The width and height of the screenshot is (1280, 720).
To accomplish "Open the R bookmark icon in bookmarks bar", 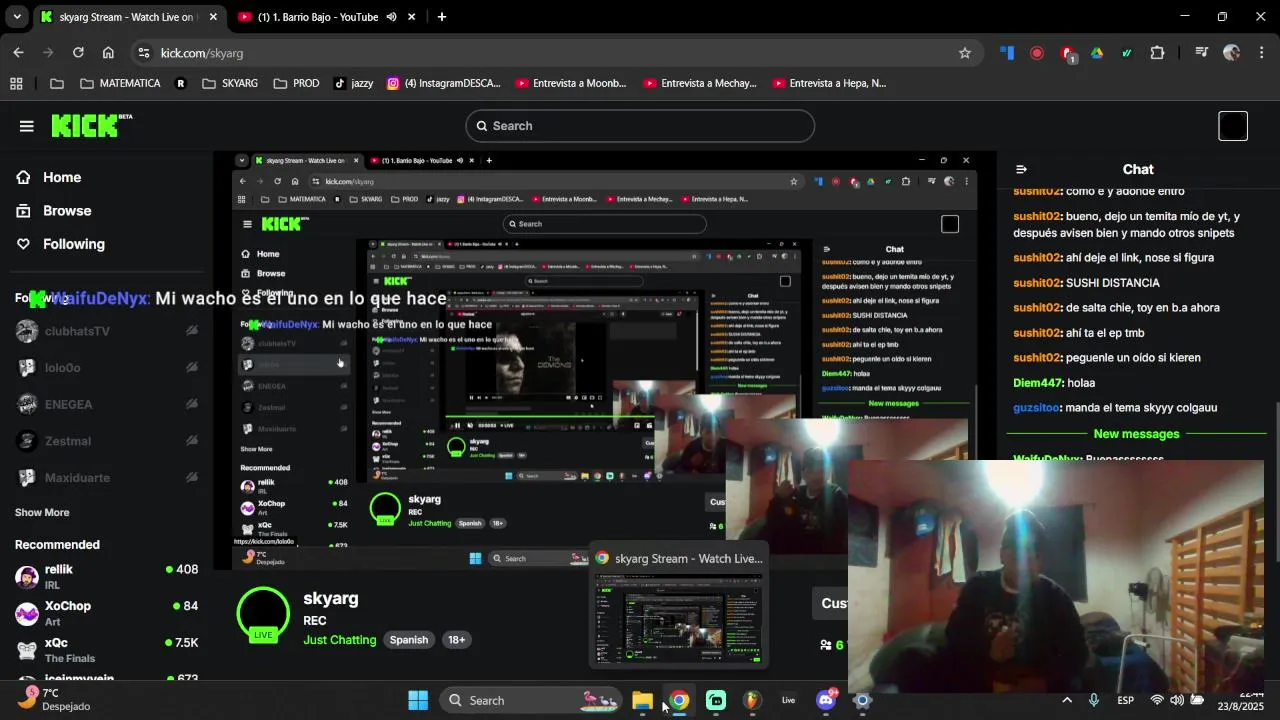I will 180,83.
